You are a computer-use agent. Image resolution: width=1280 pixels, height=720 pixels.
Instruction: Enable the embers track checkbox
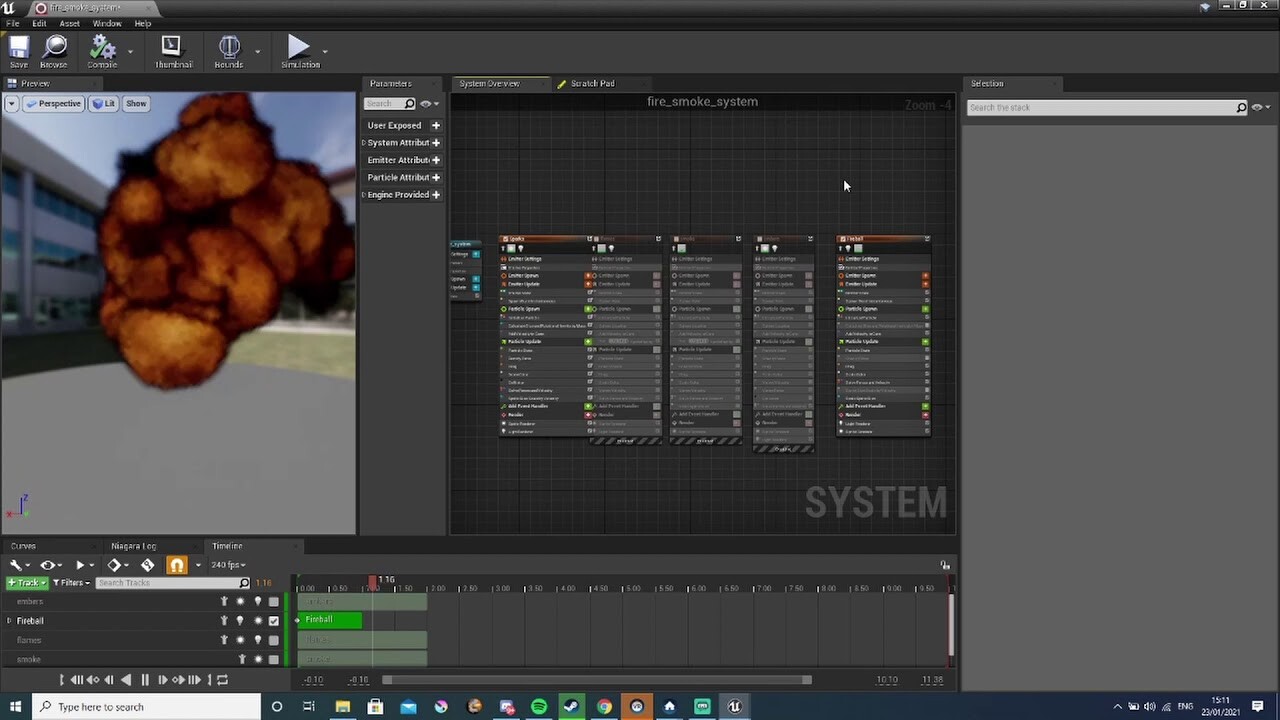coord(274,602)
